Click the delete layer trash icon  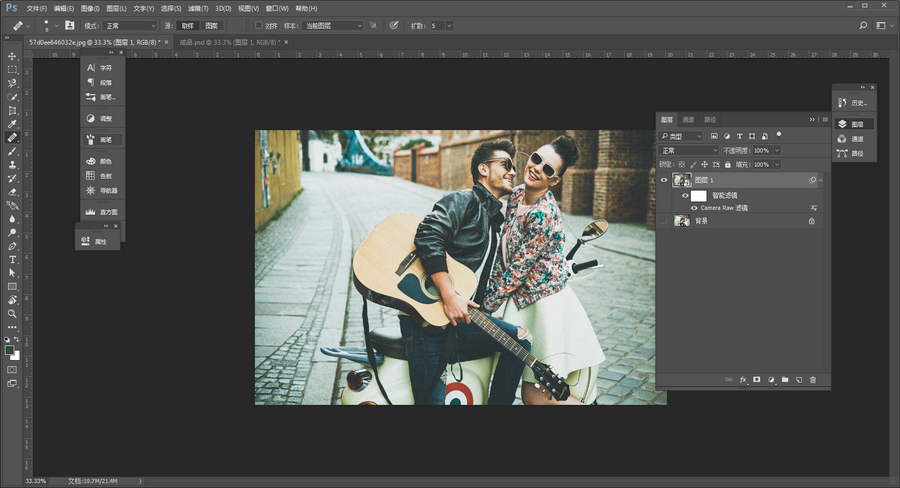pos(813,380)
